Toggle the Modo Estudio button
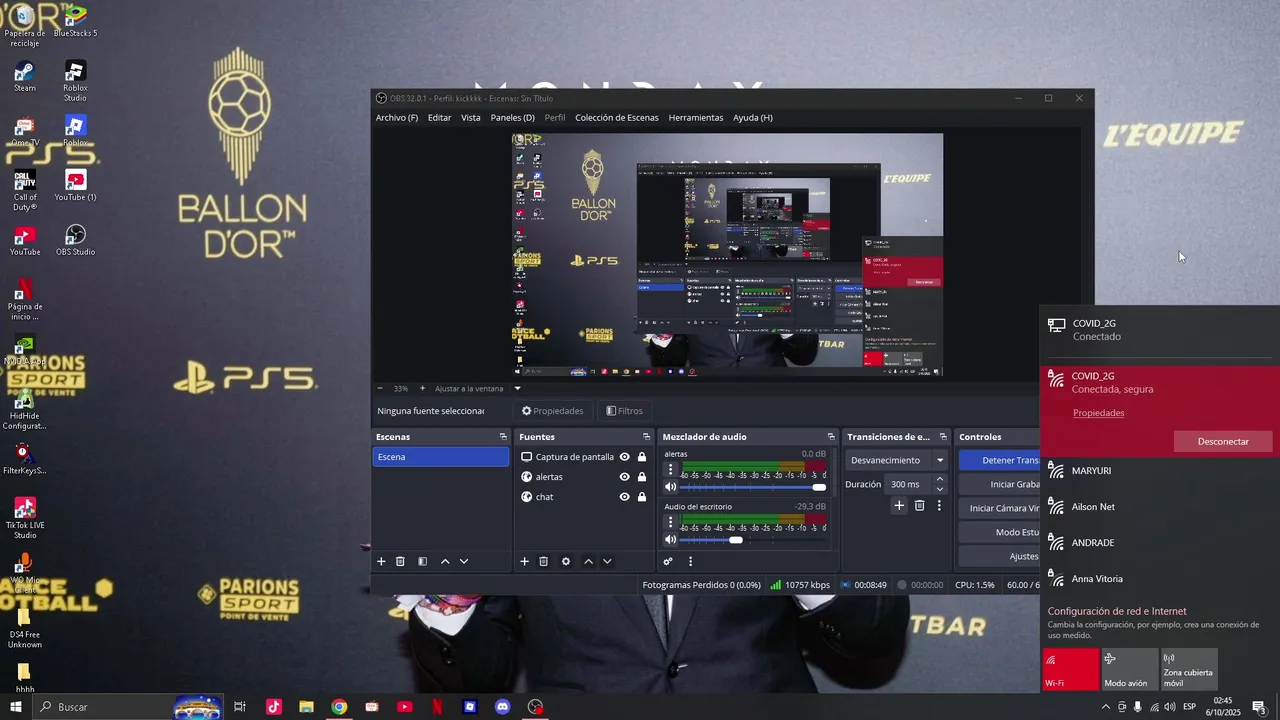Image resolution: width=1280 pixels, height=720 pixels. click(x=998, y=532)
